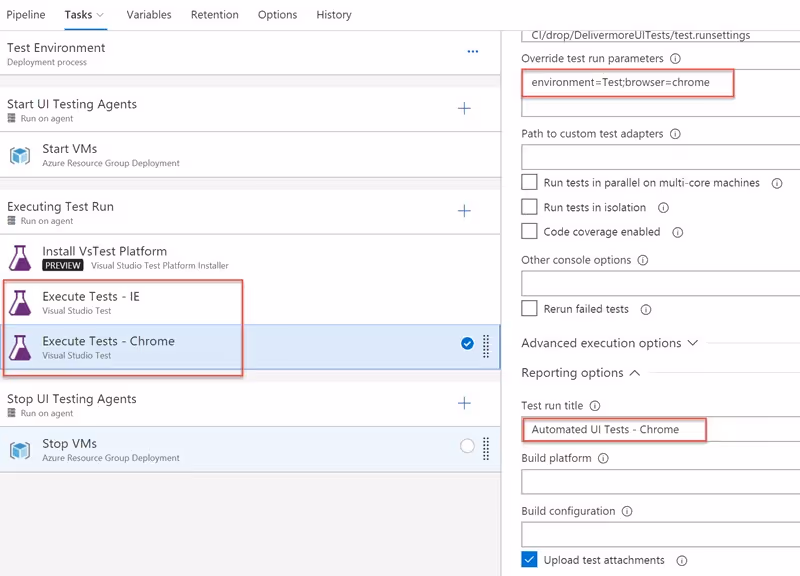Click the PREVIEW badge on Install VsTest

[x=63, y=265]
